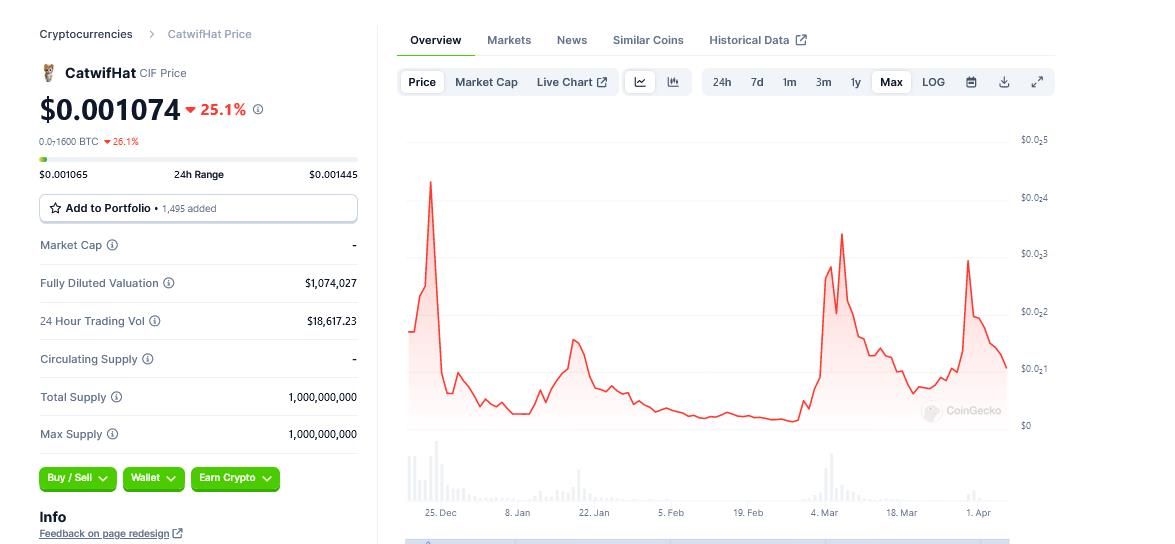Click the $1,074,027 valuation value
The image size is (1175, 544).
click(330, 283)
